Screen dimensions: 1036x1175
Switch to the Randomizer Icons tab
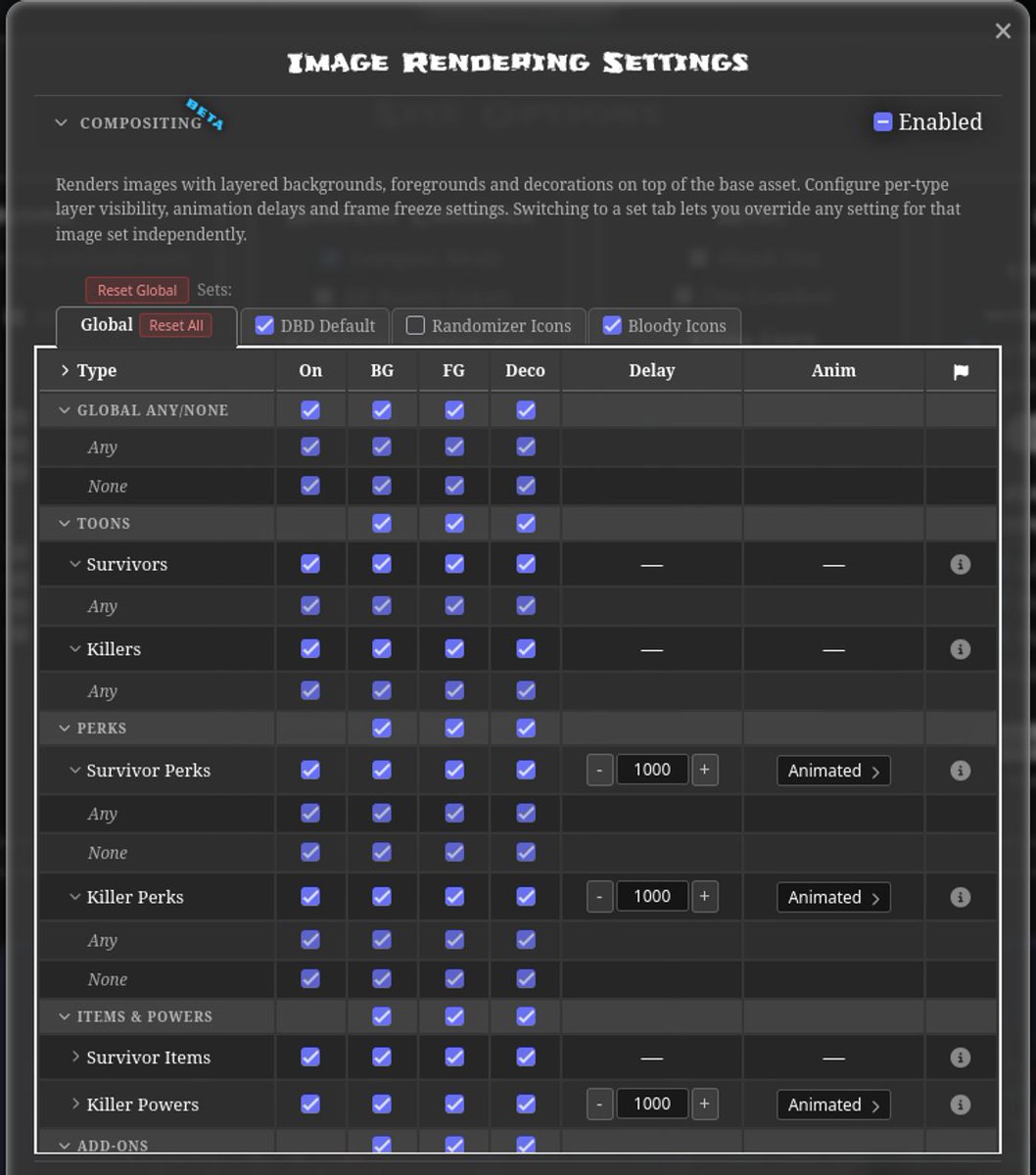(x=501, y=326)
